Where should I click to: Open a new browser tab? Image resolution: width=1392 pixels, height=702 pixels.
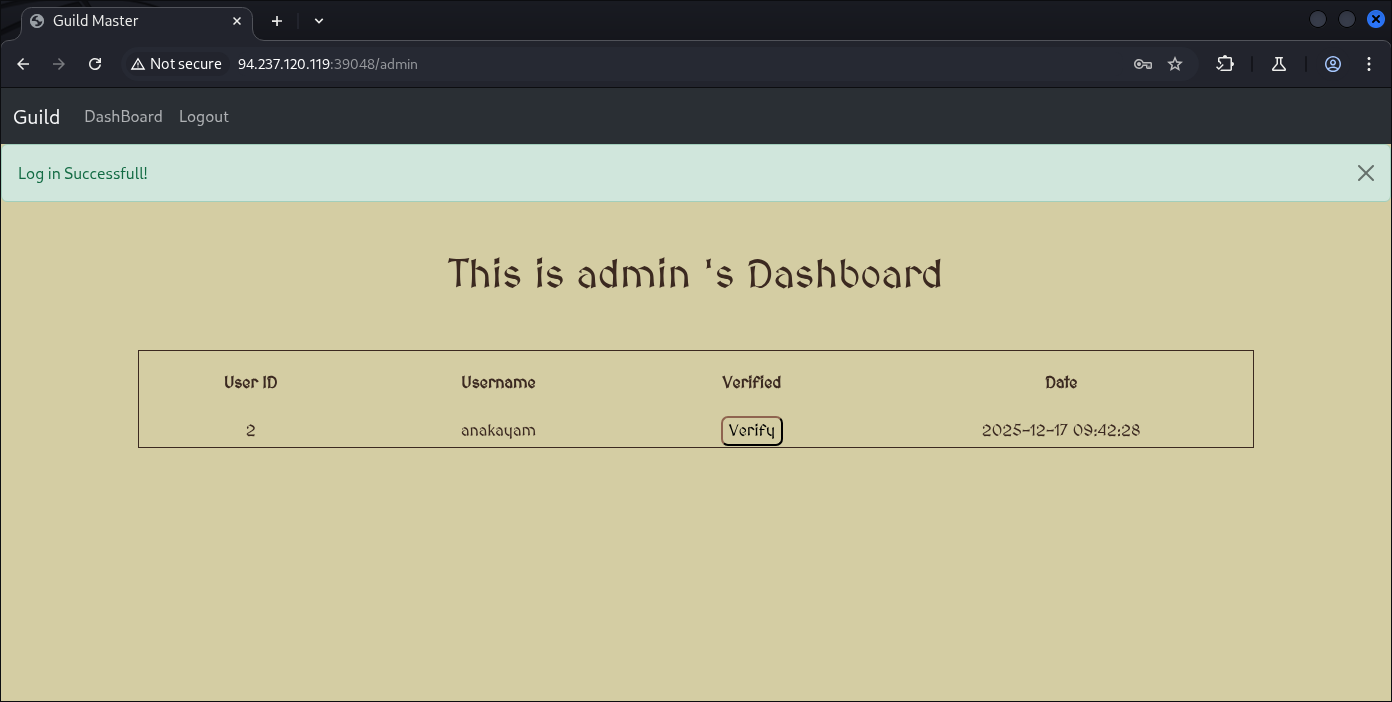[277, 20]
